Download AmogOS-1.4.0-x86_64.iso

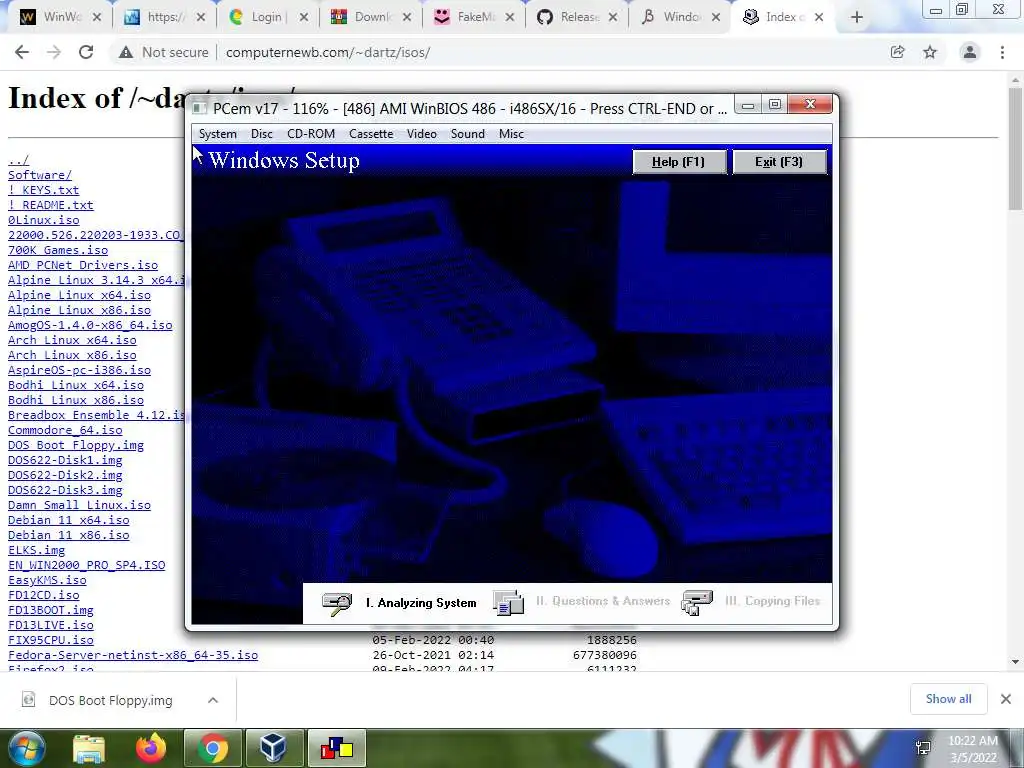pos(90,325)
